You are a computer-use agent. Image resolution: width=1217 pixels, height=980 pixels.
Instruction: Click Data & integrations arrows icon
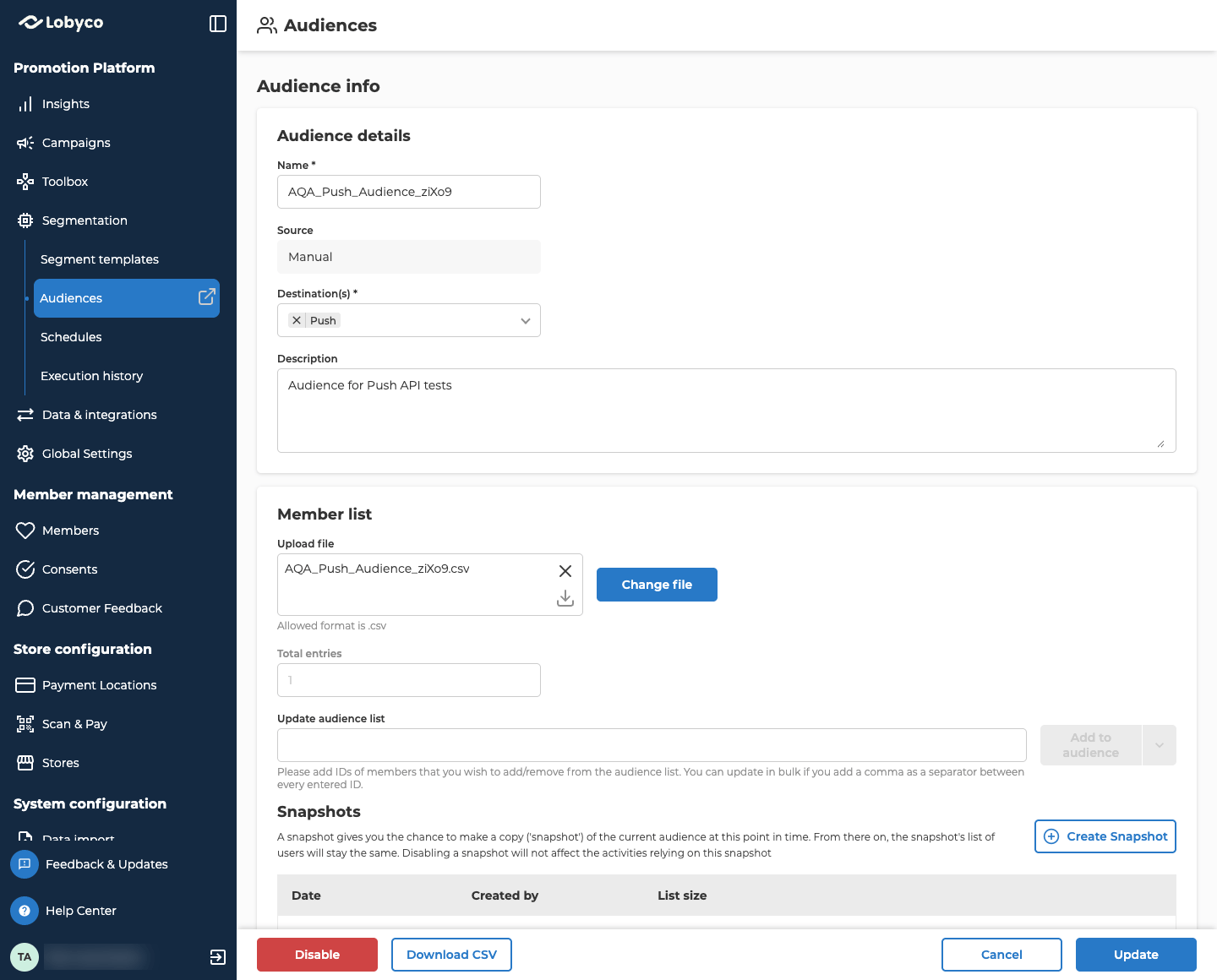25,415
